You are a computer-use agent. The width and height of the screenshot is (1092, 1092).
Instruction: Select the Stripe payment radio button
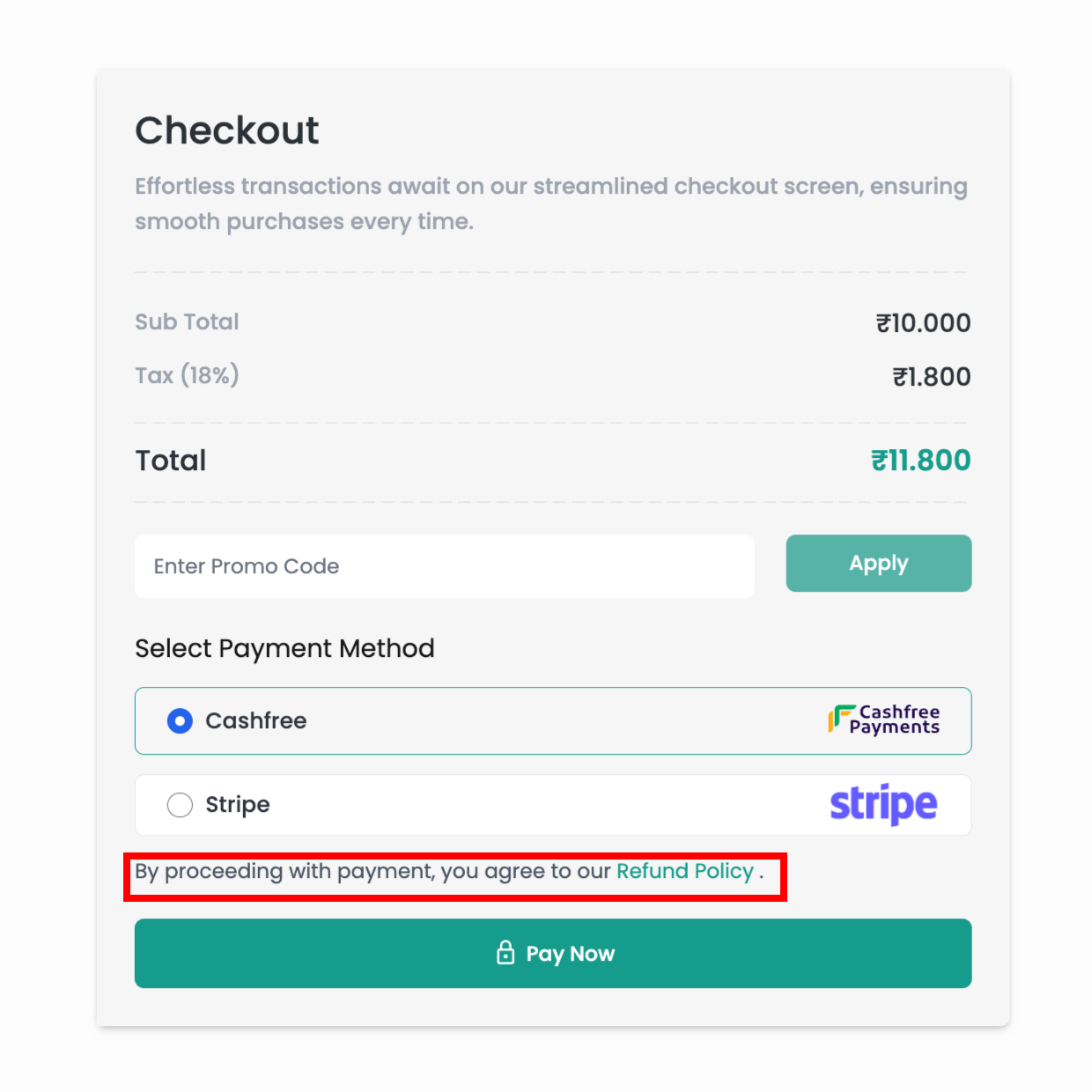180,804
